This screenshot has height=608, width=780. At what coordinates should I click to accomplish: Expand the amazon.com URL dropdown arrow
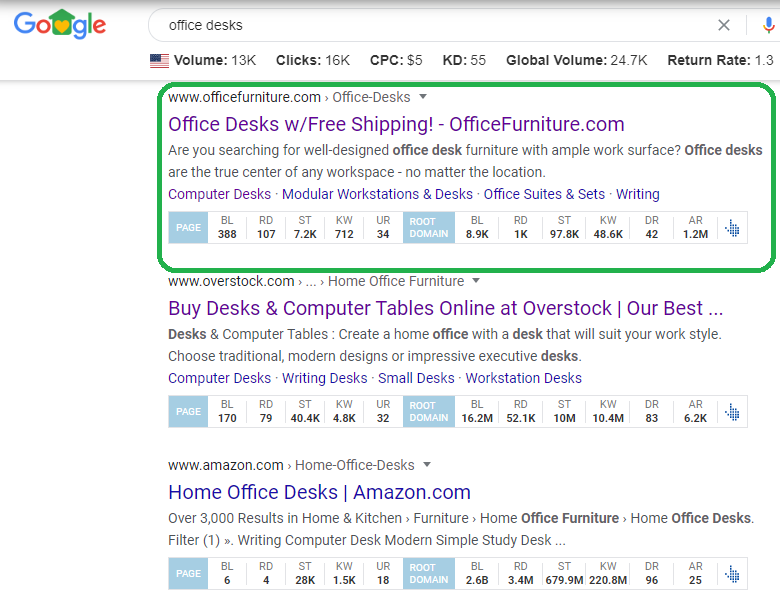point(427,465)
